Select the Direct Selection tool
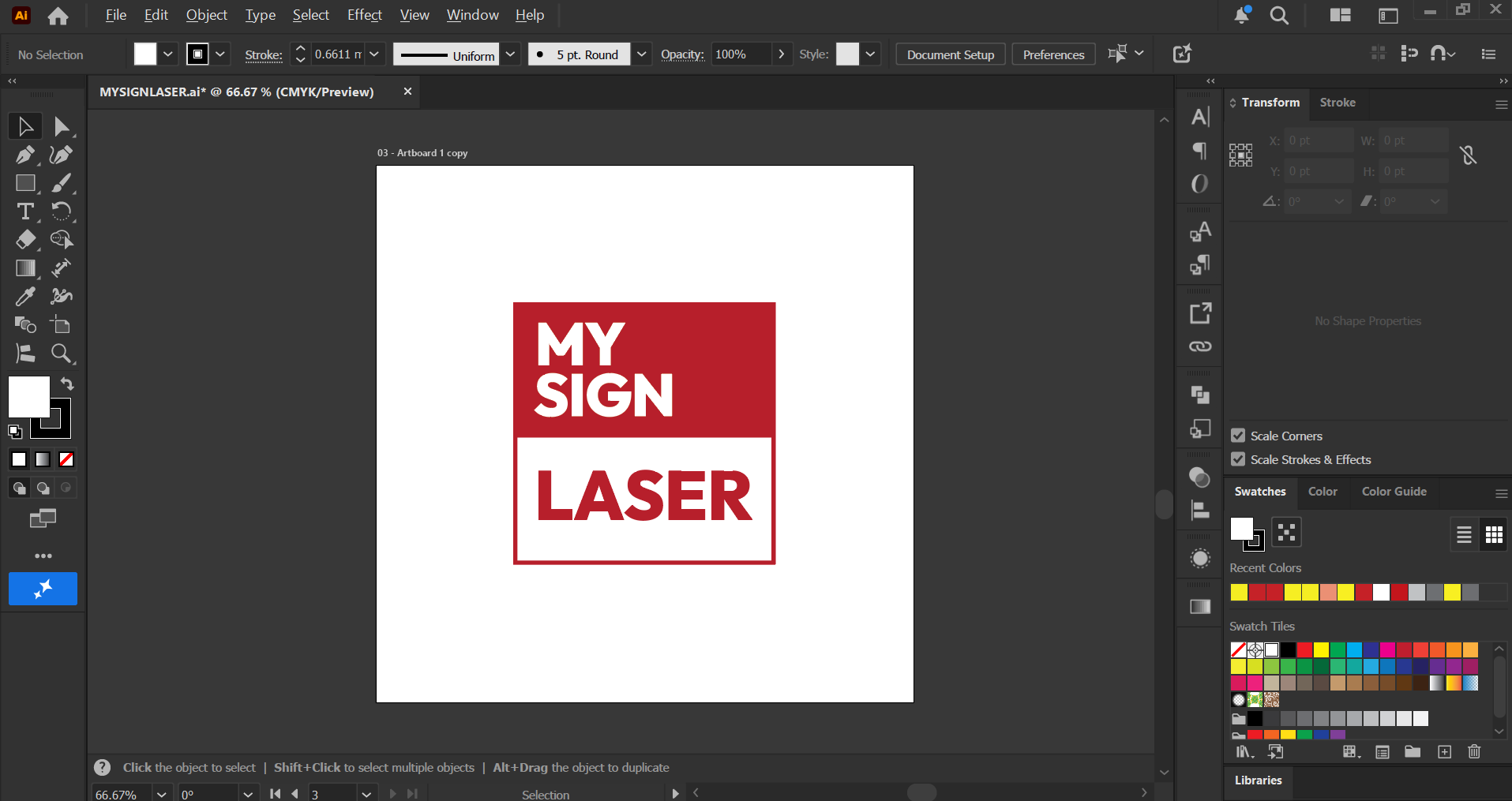 point(62,126)
